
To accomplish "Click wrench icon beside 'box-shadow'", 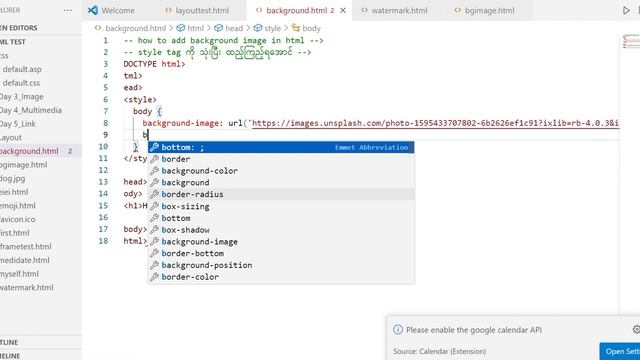I will (154, 230).
